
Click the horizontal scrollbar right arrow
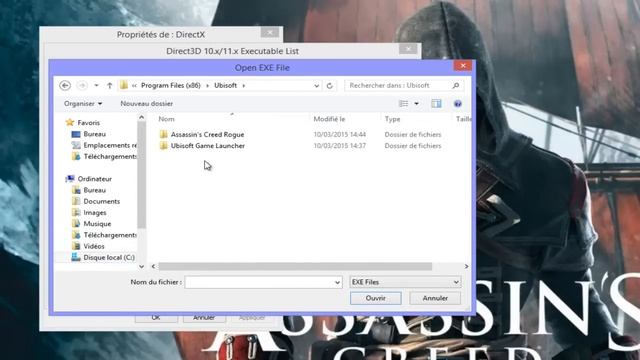pyautogui.click(x=467, y=267)
